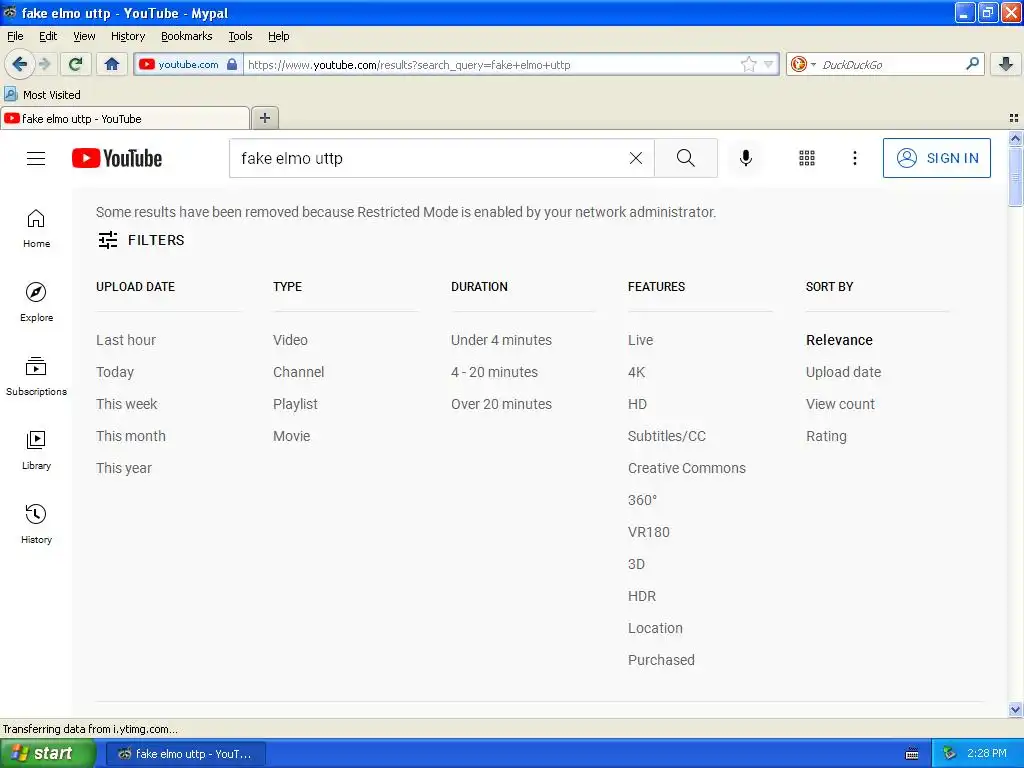This screenshot has width=1024, height=768.
Task: Filter by This week
Action: tap(127, 404)
